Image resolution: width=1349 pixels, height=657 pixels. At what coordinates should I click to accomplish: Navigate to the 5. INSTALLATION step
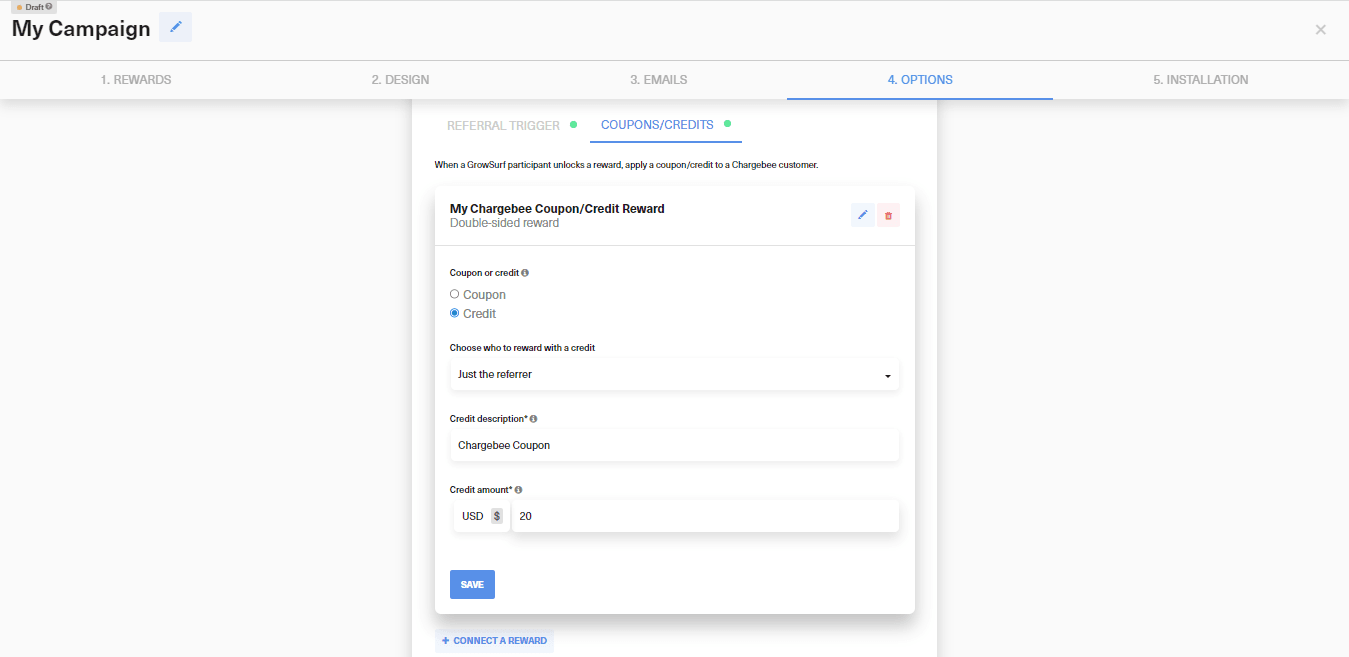click(x=1199, y=79)
